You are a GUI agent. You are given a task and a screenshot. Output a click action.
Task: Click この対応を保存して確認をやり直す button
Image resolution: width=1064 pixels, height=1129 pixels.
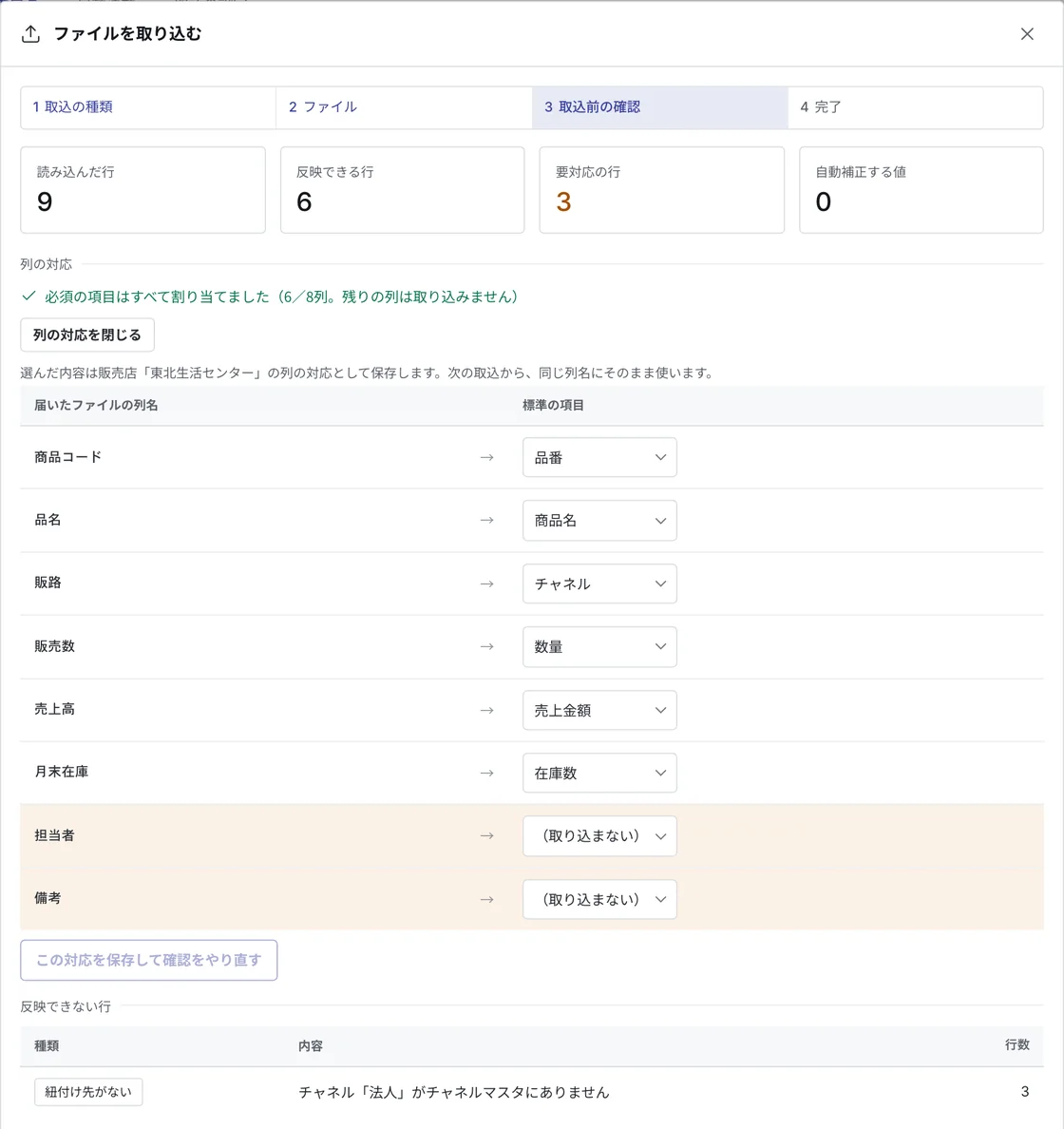click(x=148, y=960)
